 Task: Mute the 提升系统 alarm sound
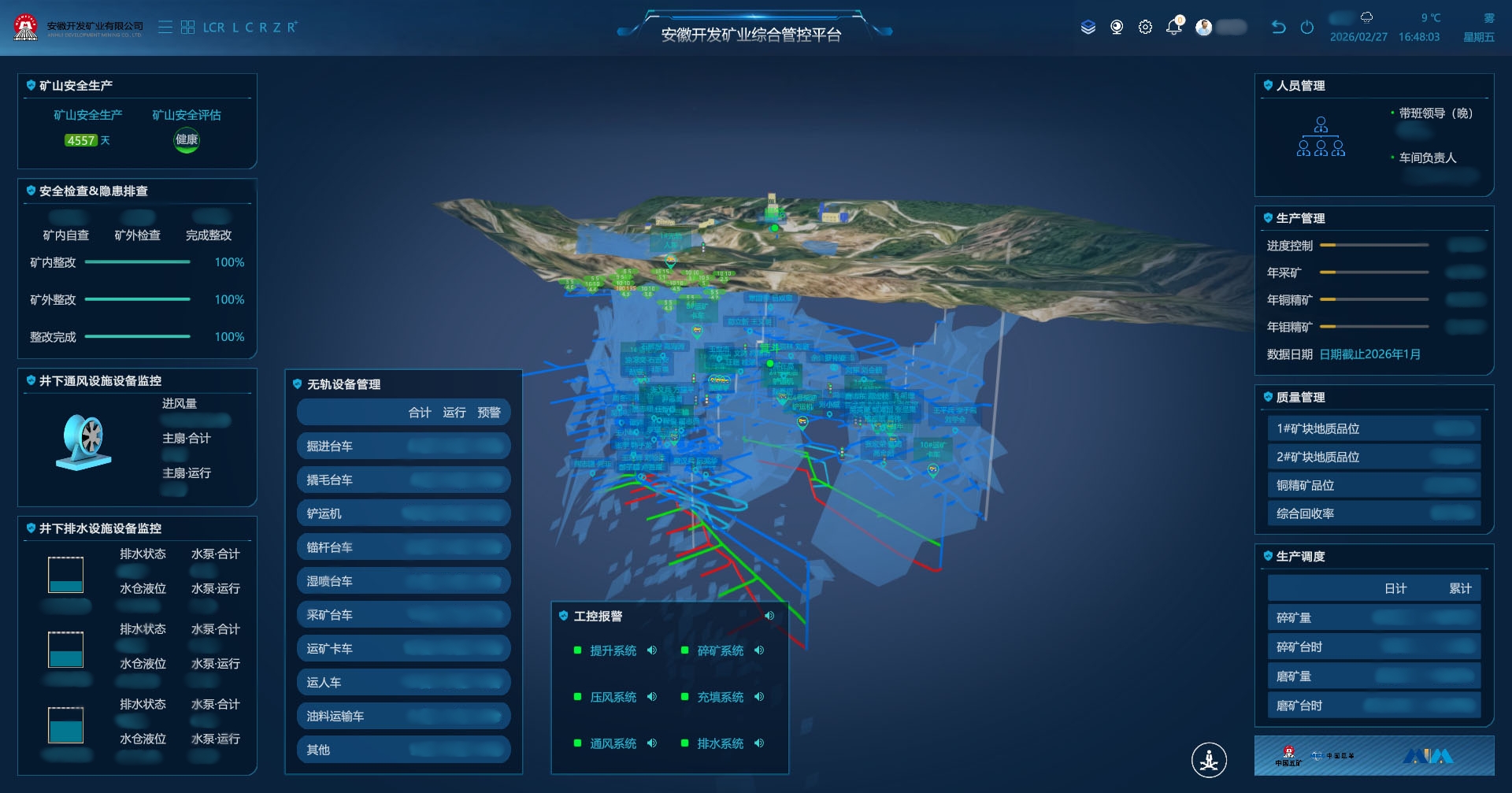[x=652, y=650]
